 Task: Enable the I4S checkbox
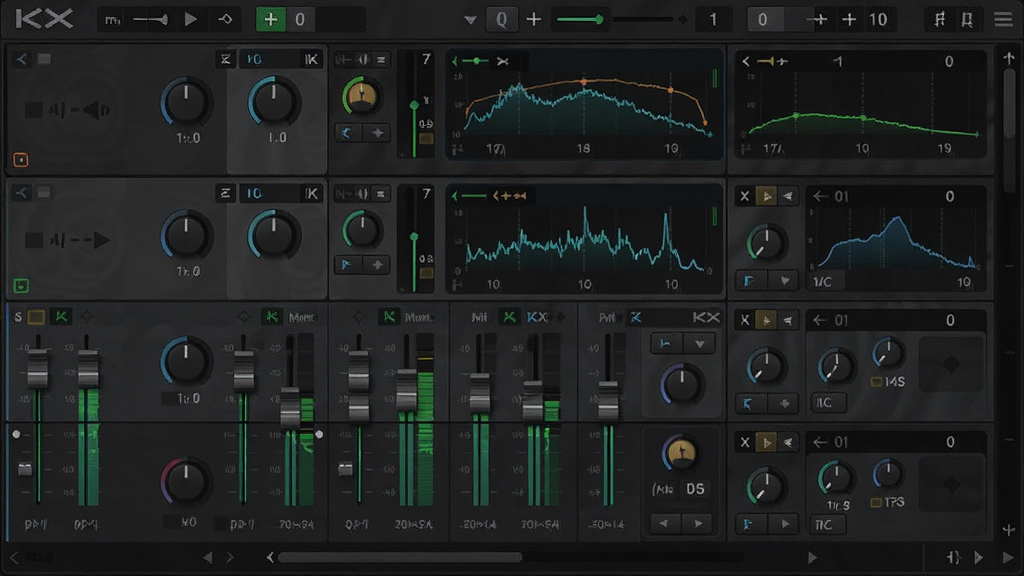[x=876, y=381]
